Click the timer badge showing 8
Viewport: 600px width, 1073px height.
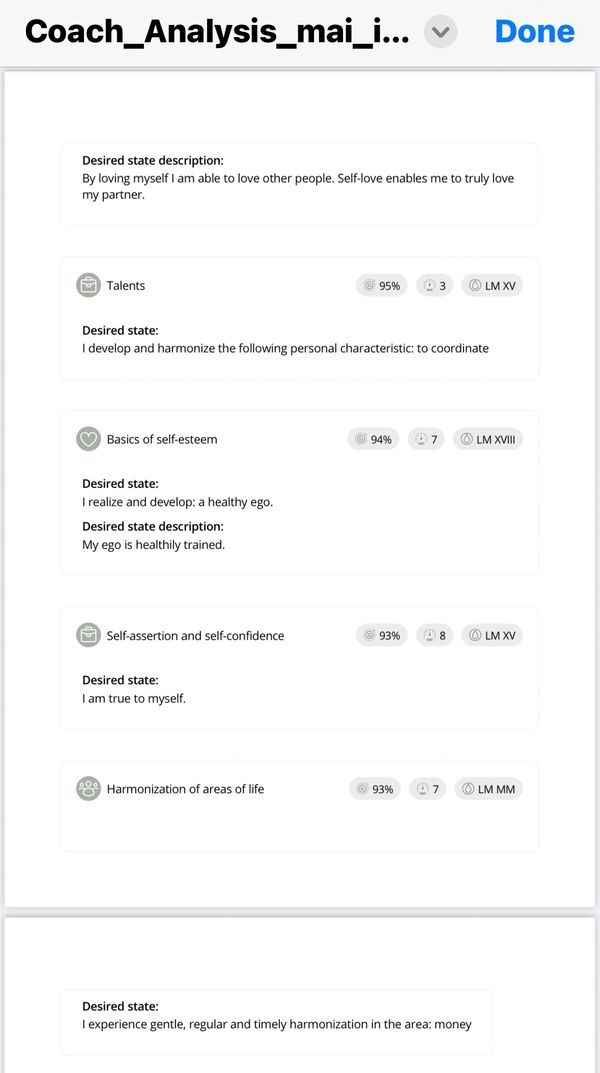(433, 635)
